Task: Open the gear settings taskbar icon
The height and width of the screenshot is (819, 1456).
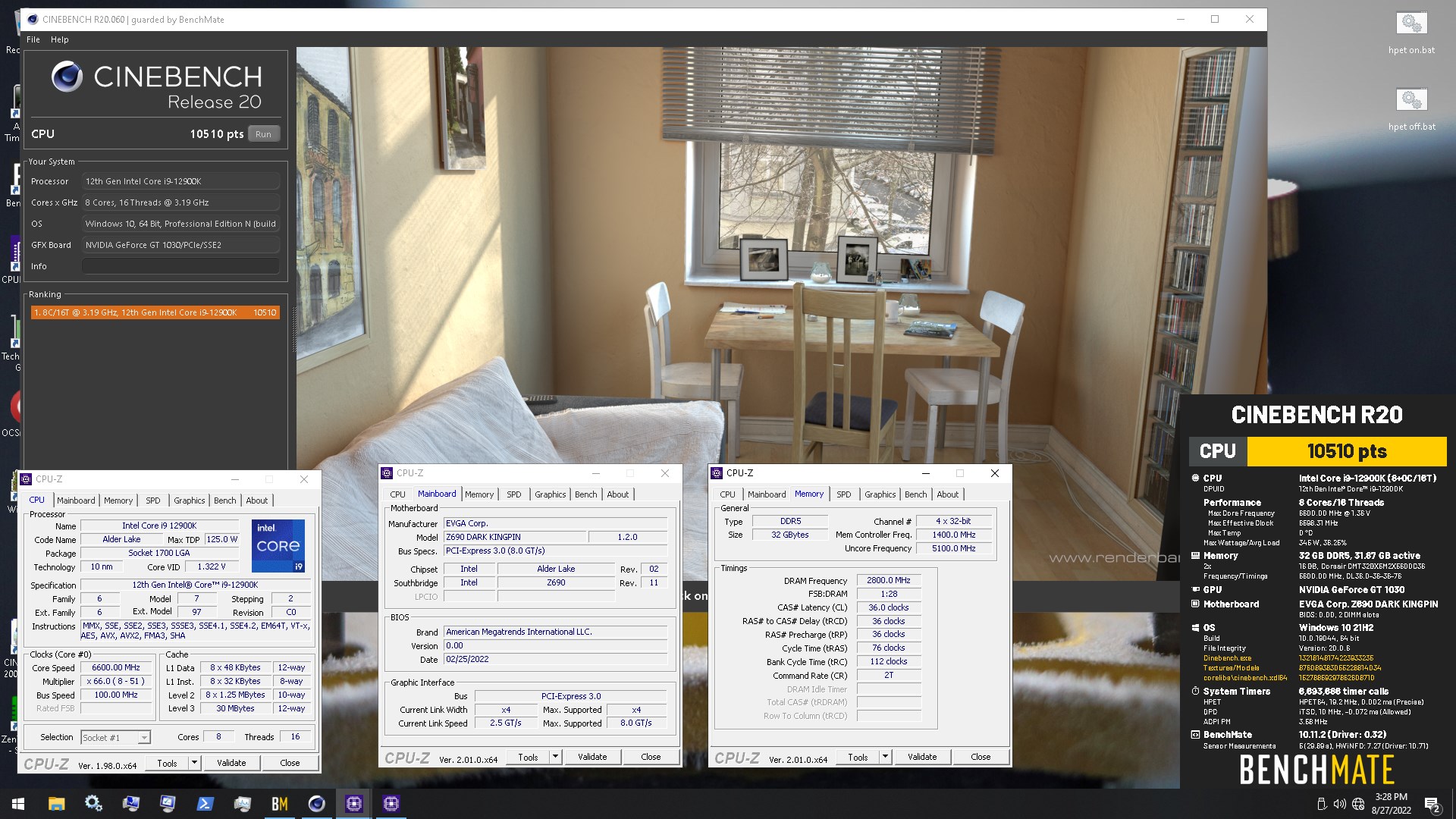Action: 93,804
